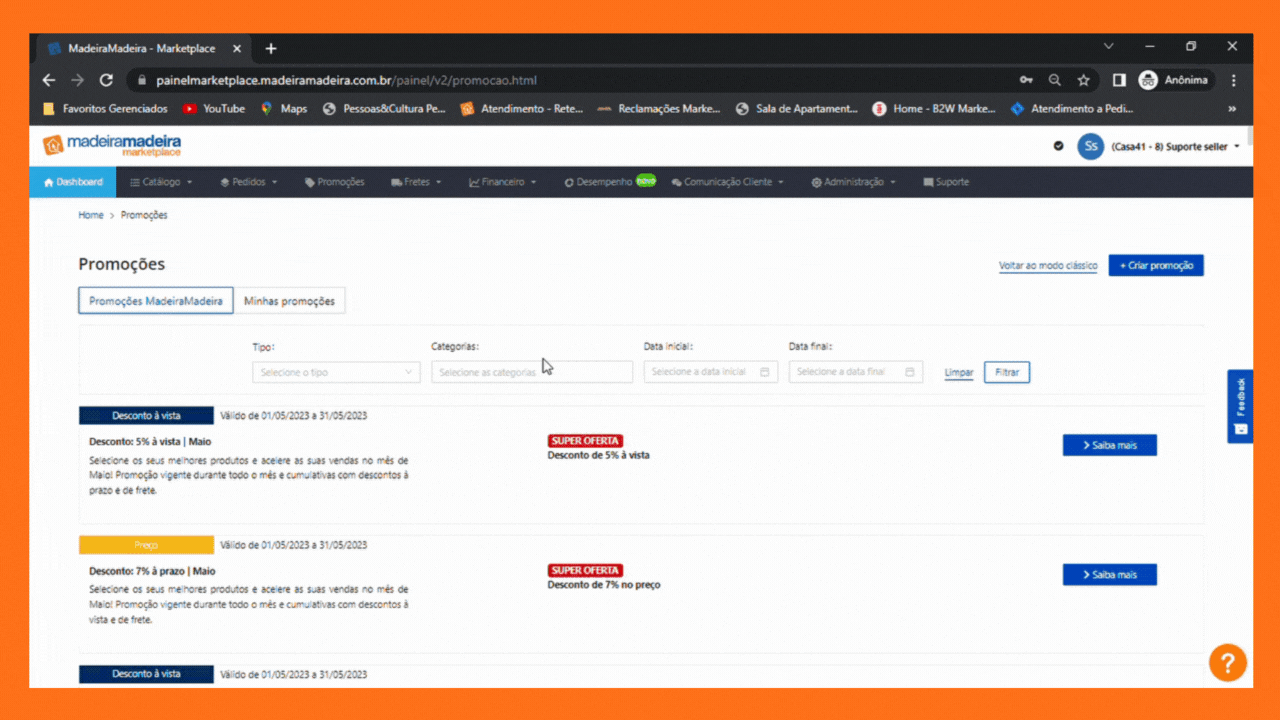
Task: Switch to the Minhas promoções tab
Action: (289, 301)
